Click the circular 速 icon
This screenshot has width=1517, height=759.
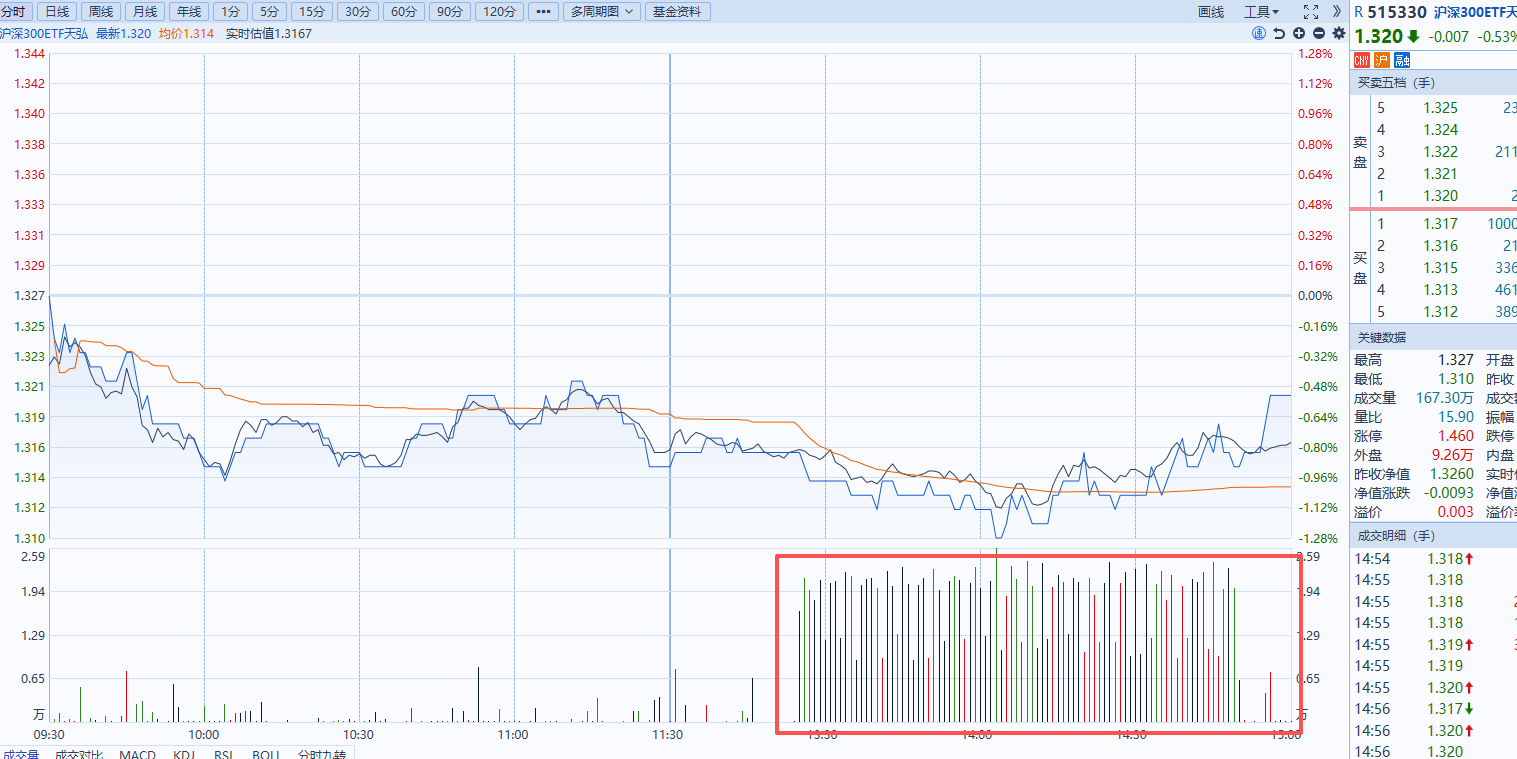(1259, 33)
